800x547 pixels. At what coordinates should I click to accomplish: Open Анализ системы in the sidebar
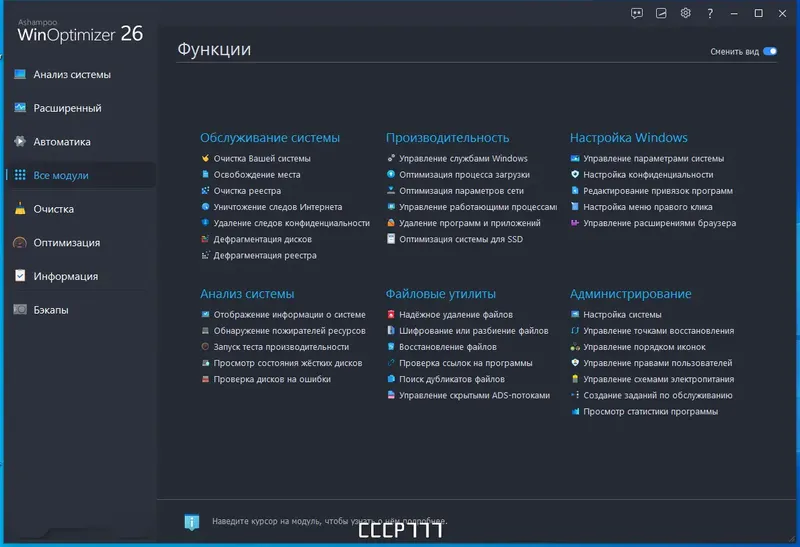72,74
